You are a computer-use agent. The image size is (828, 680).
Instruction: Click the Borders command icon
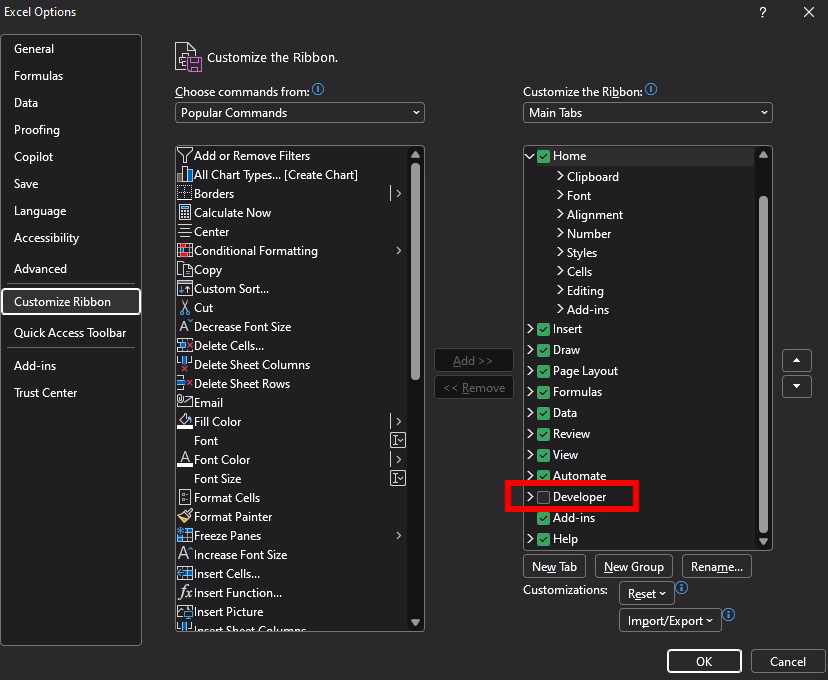(x=184, y=194)
